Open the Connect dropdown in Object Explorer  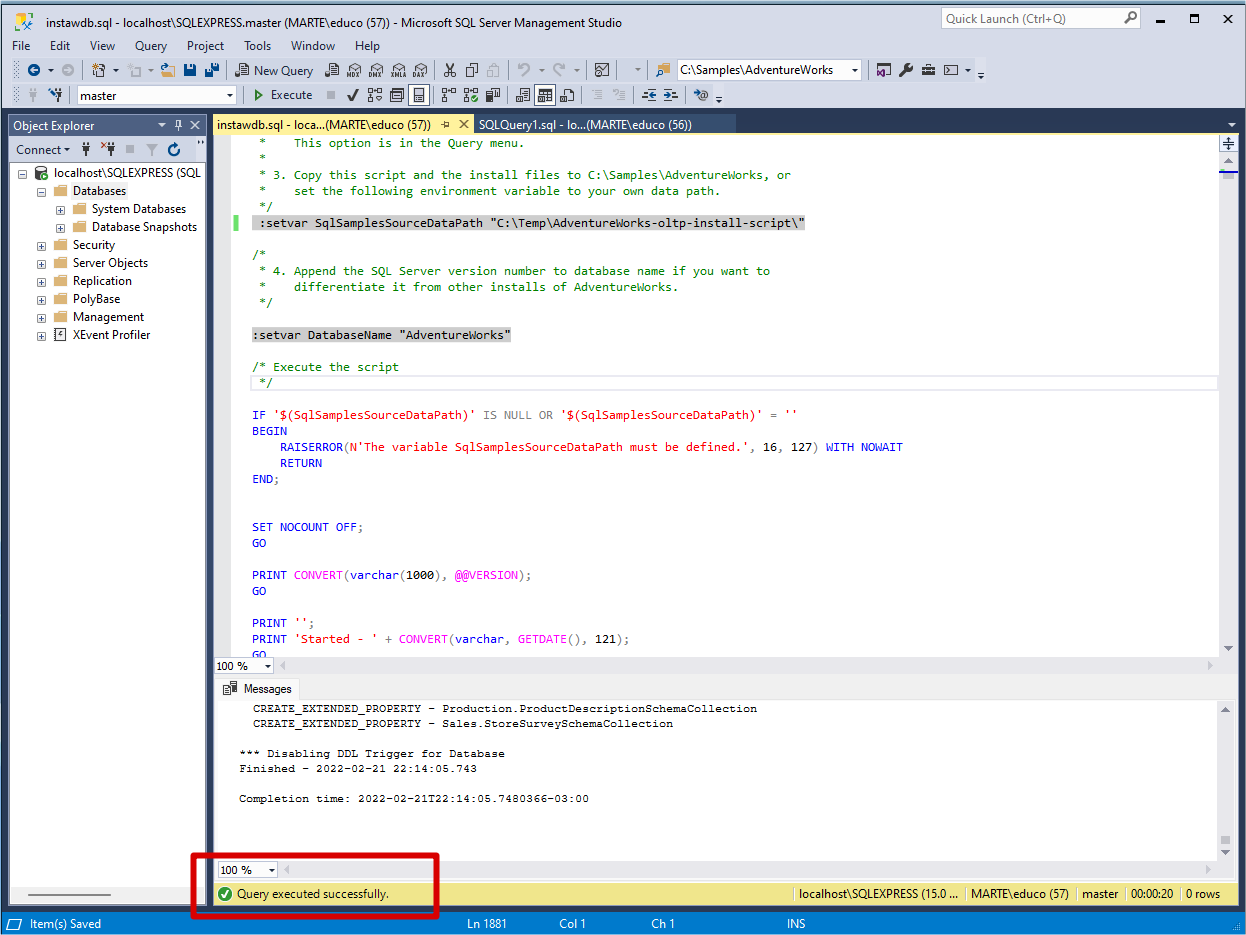[43, 149]
